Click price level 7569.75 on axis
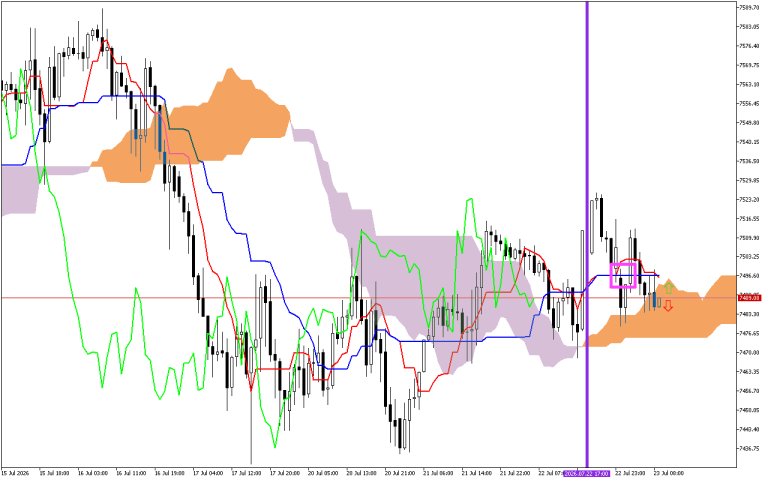The width and height of the screenshot is (768, 480). coord(749,65)
